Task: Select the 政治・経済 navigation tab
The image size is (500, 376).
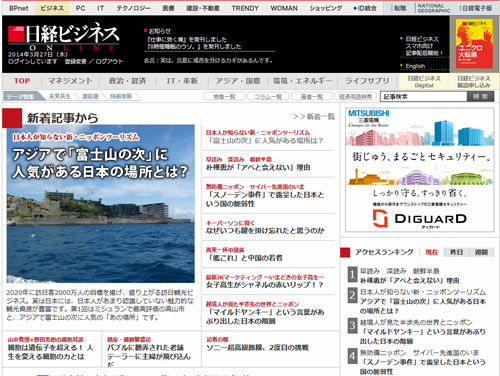Action: click(x=127, y=81)
